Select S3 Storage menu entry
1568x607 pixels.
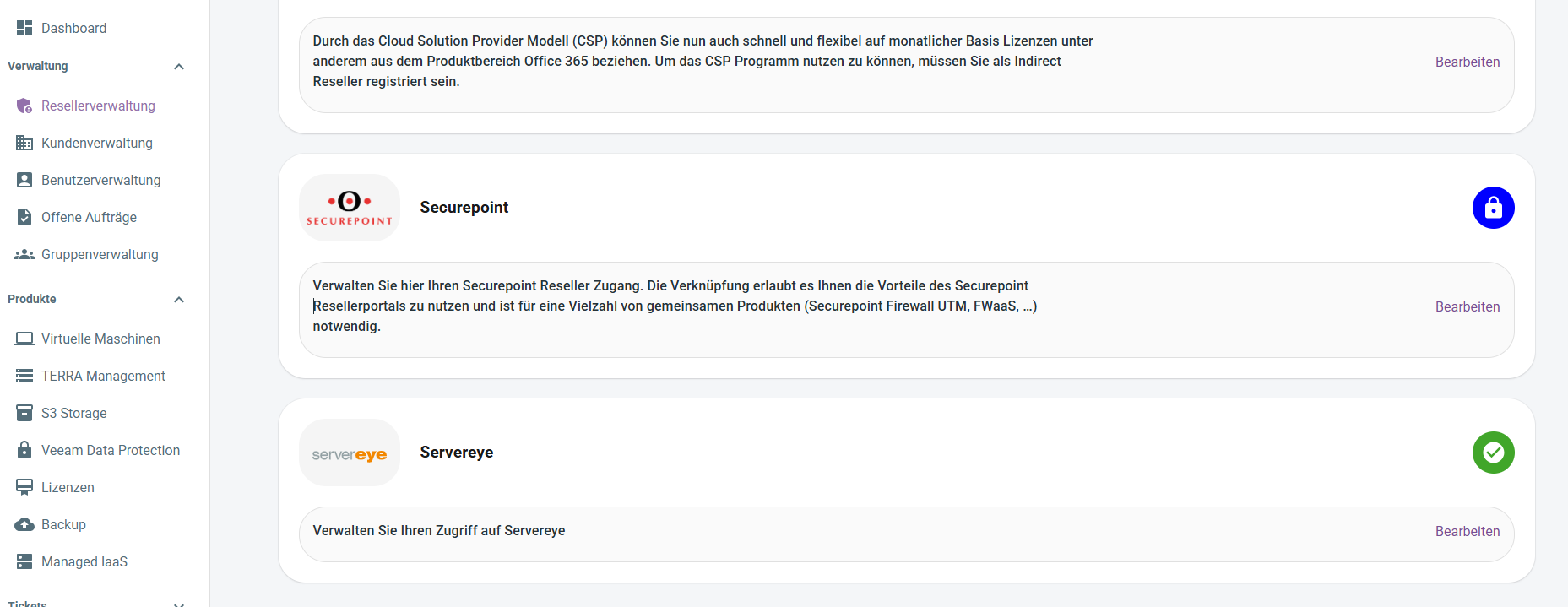pos(74,413)
